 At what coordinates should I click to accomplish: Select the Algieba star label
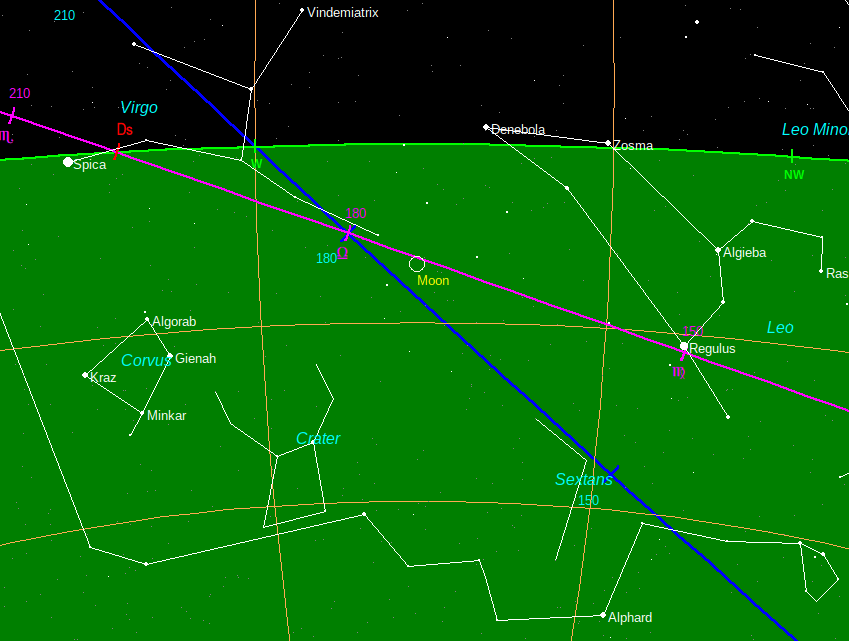coord(744,253)
